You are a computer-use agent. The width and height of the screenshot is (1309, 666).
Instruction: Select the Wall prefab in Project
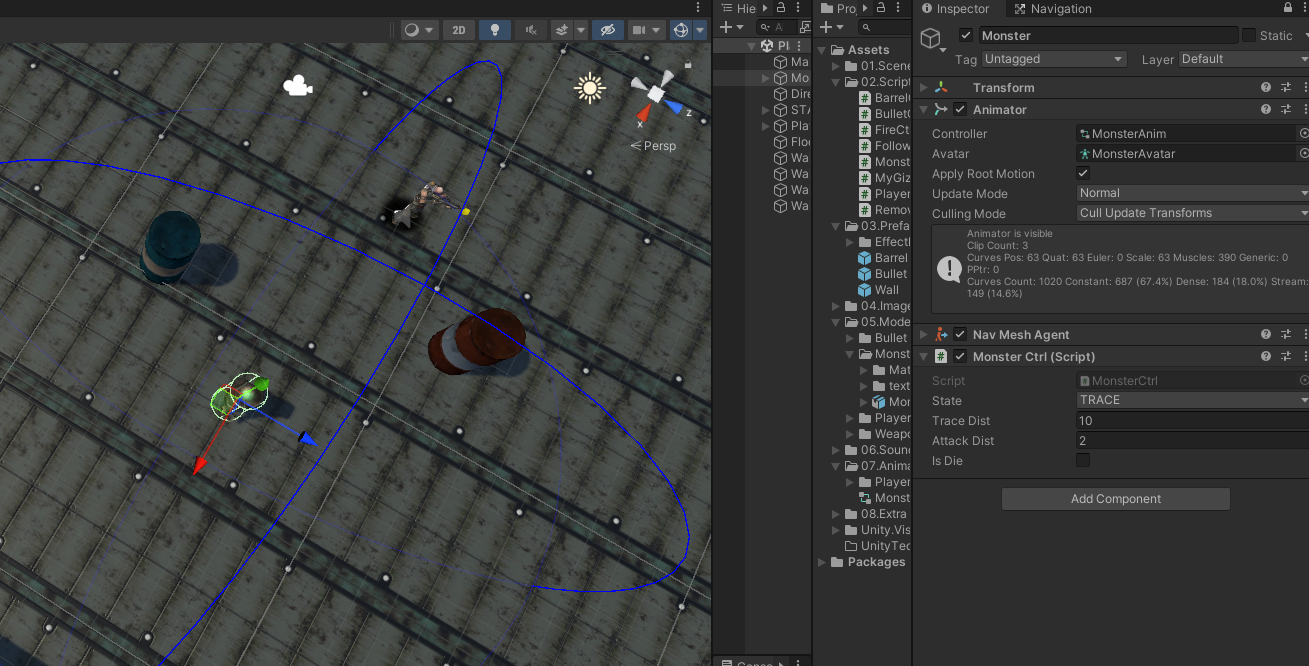coord(880,290)
